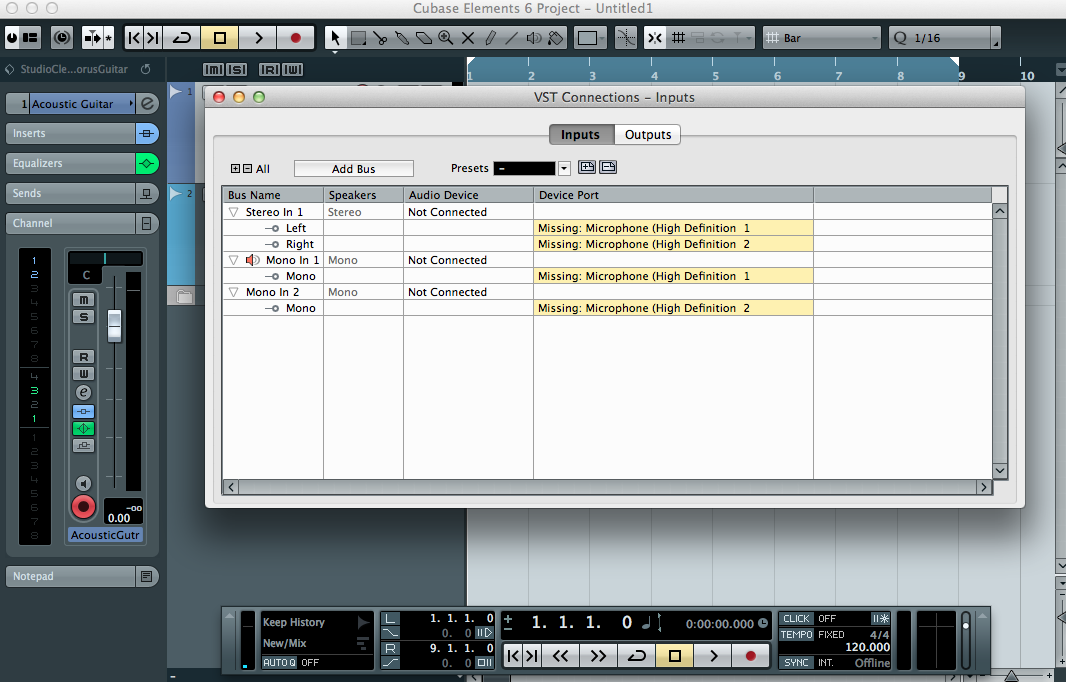Toggle Write automation (W) on channel

tap(84, 374)
